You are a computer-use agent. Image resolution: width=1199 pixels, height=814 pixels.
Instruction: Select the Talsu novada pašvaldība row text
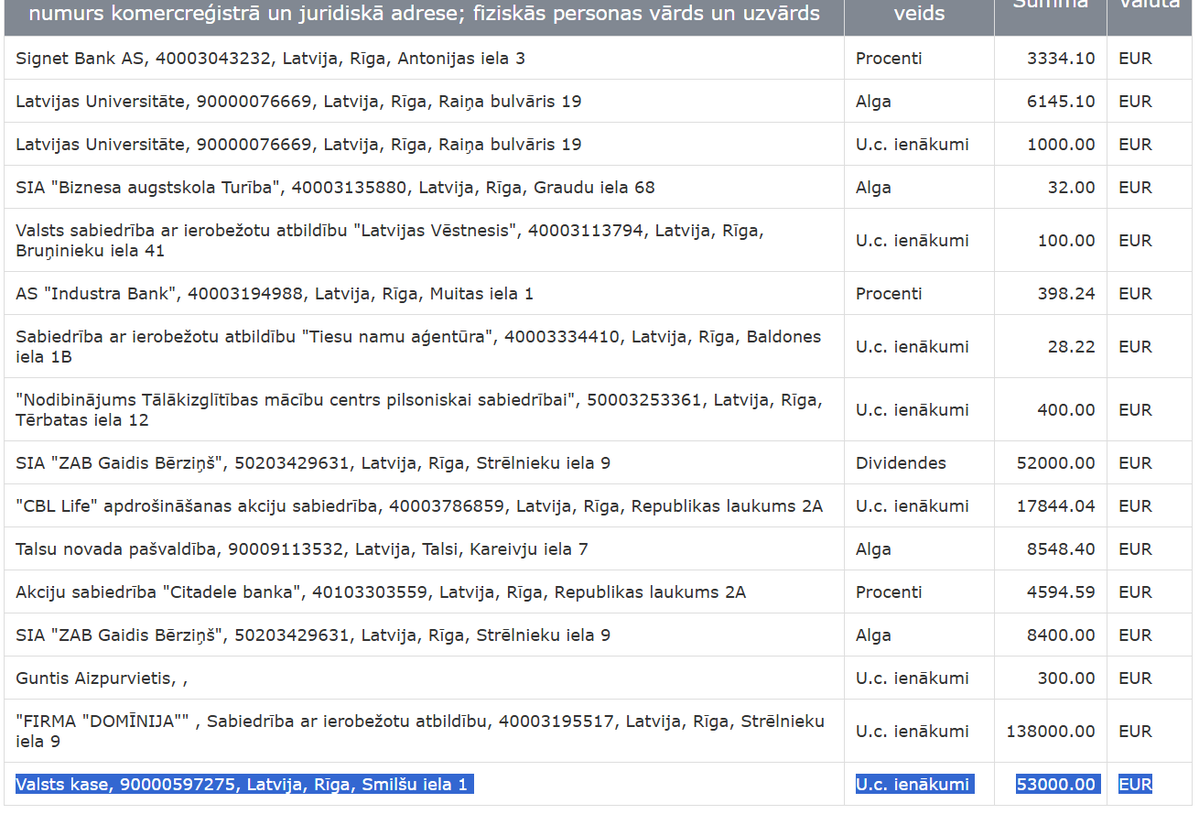pos(302,549)
